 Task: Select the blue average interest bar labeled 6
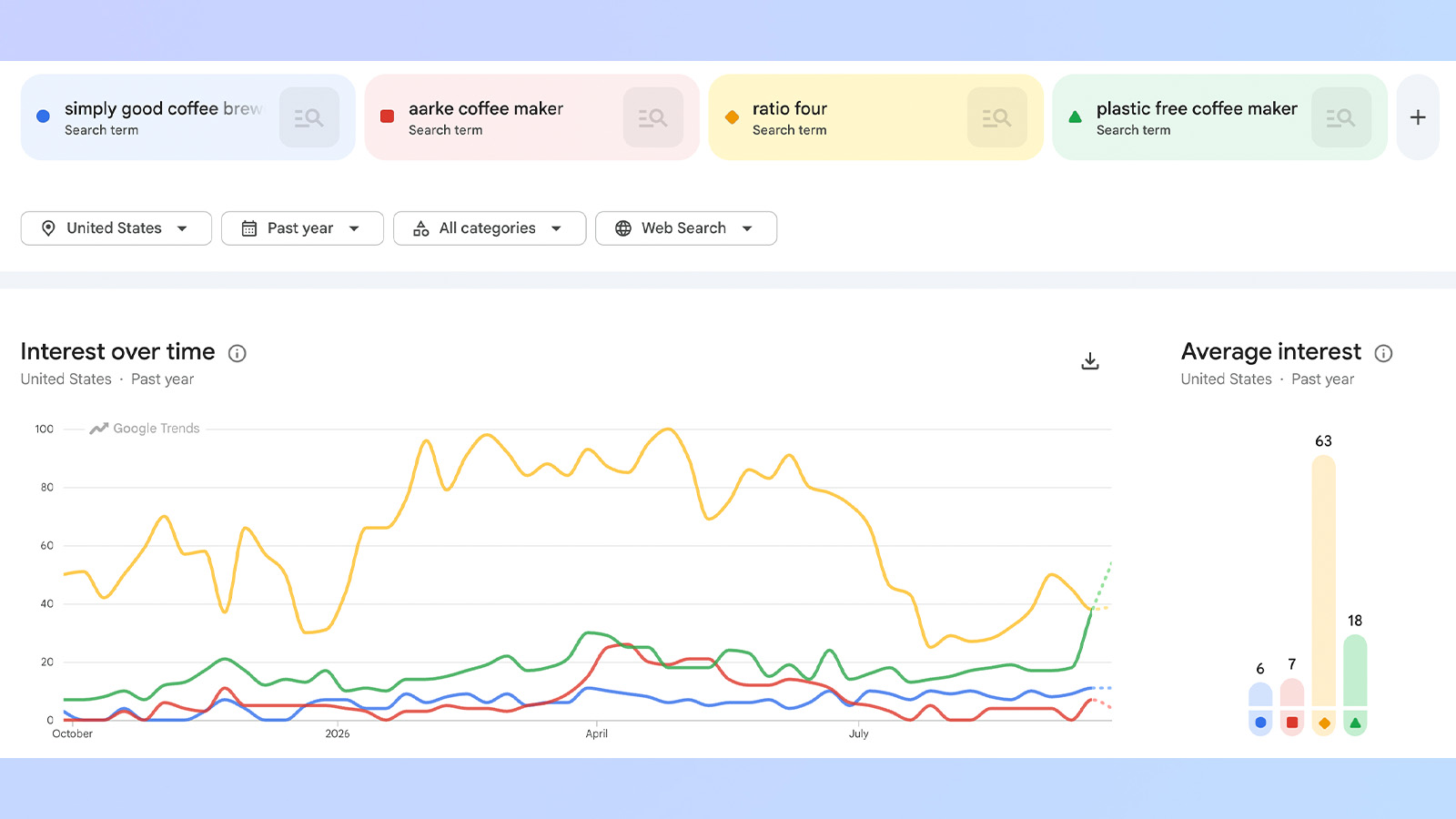coord(1260,694)
